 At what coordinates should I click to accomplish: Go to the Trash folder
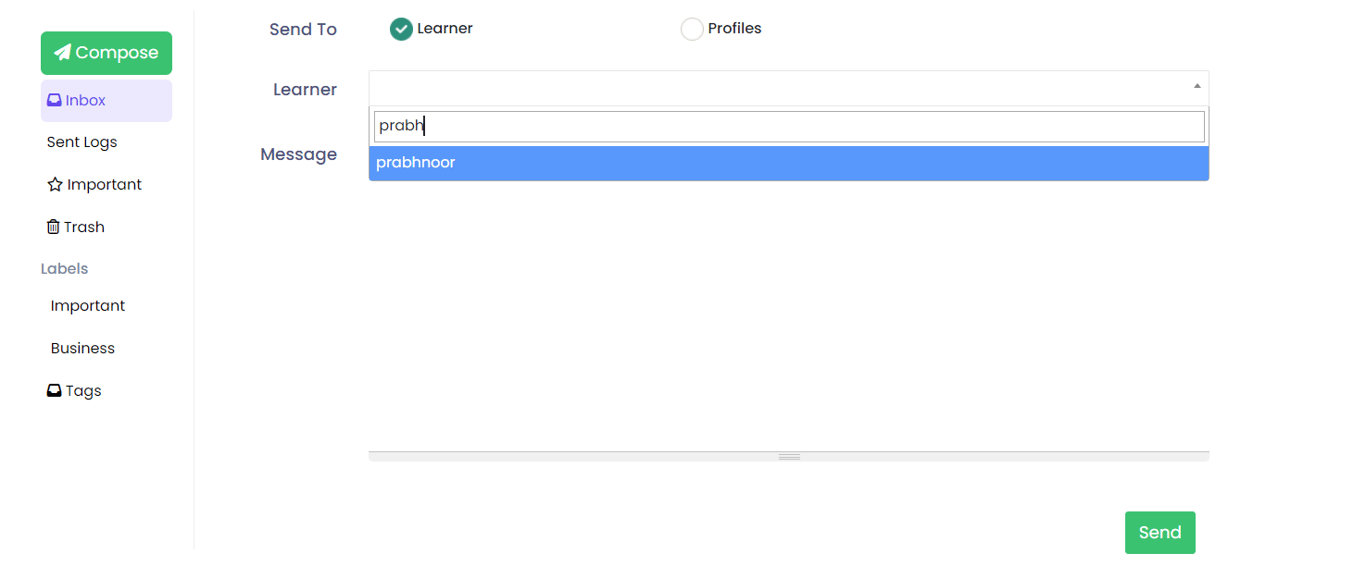[76, 227]
